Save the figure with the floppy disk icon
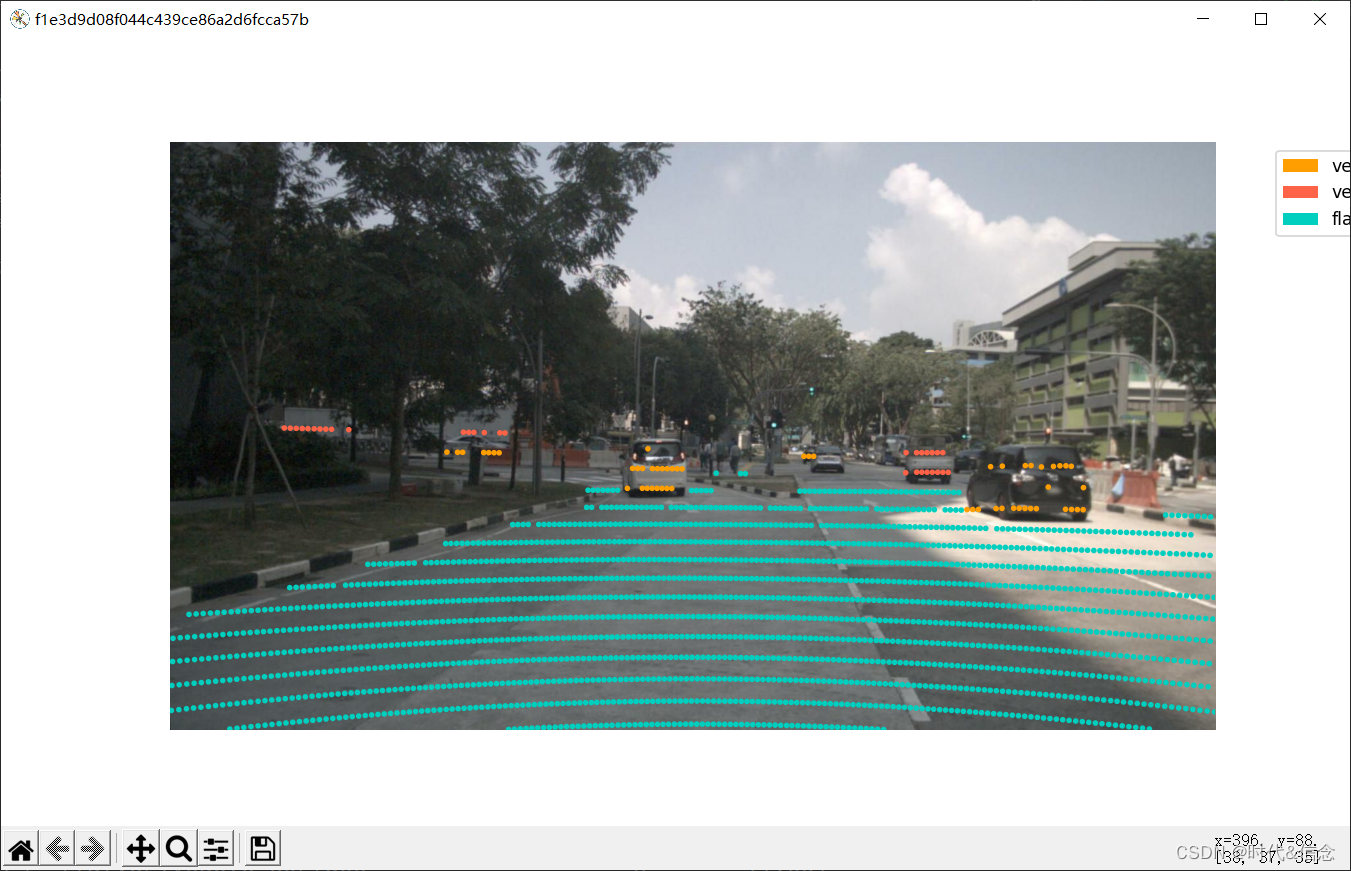This screenshot has height=871, width=1351. point(263,849)
